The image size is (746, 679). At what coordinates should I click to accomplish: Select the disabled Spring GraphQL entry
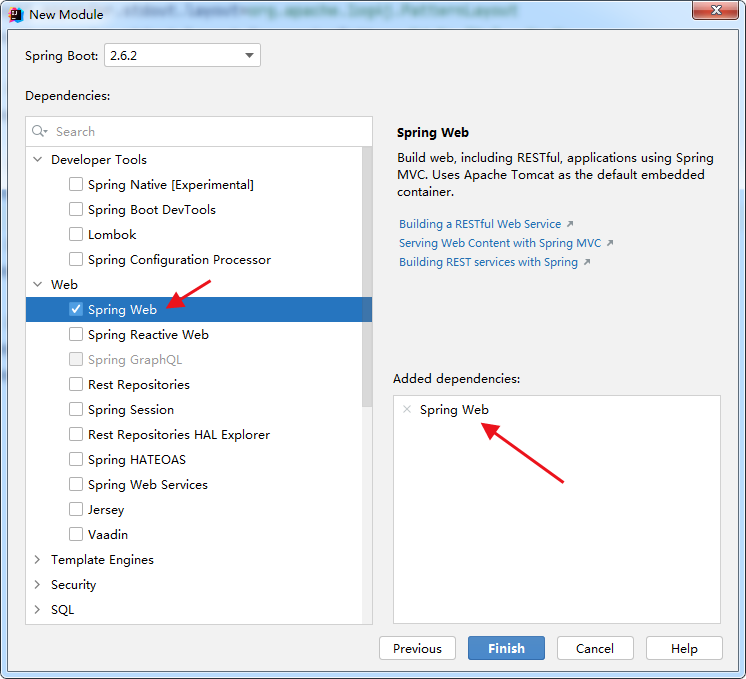point(135,360)
